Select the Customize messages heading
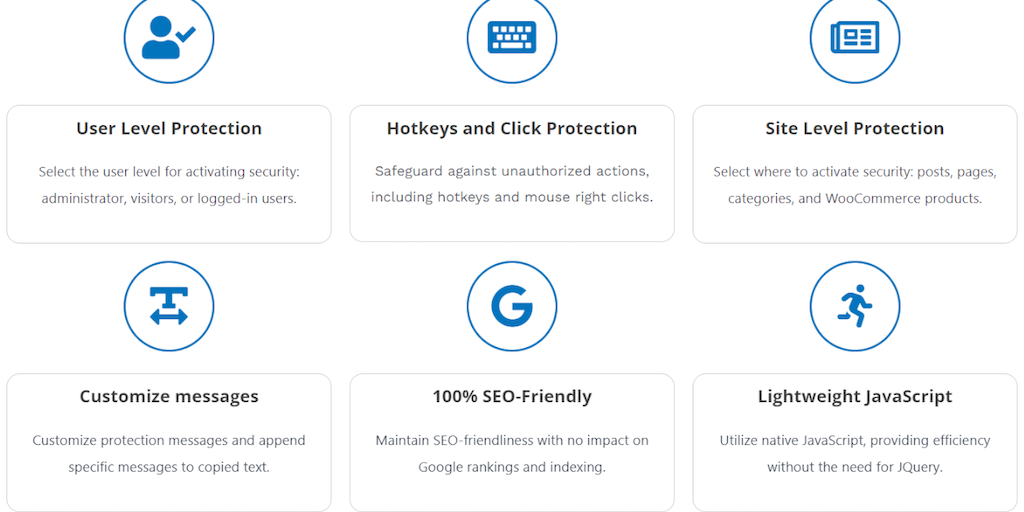The width and height of the screenshot is (1024, 512). pos(169,396)
